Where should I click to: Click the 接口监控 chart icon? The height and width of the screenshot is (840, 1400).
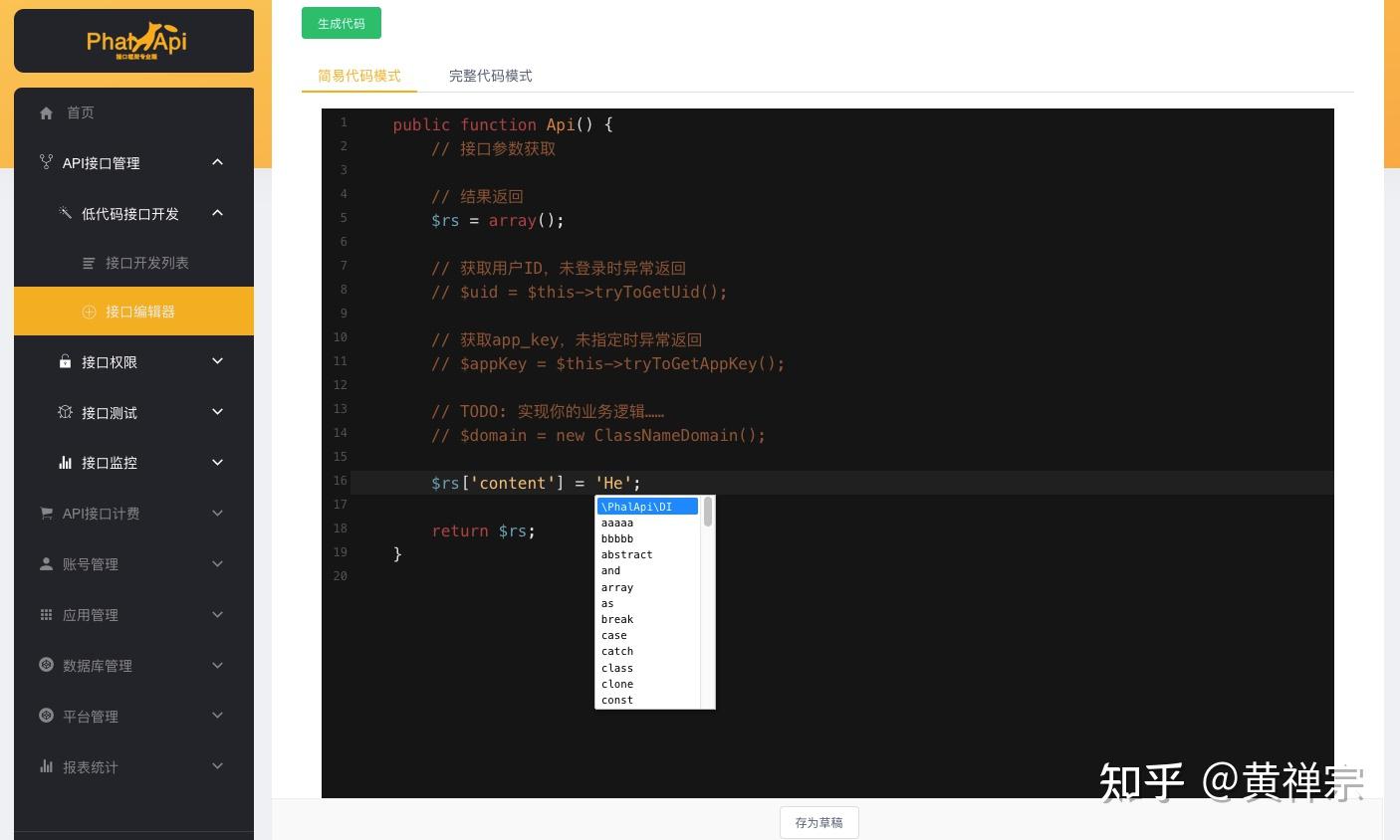point(66,463)
